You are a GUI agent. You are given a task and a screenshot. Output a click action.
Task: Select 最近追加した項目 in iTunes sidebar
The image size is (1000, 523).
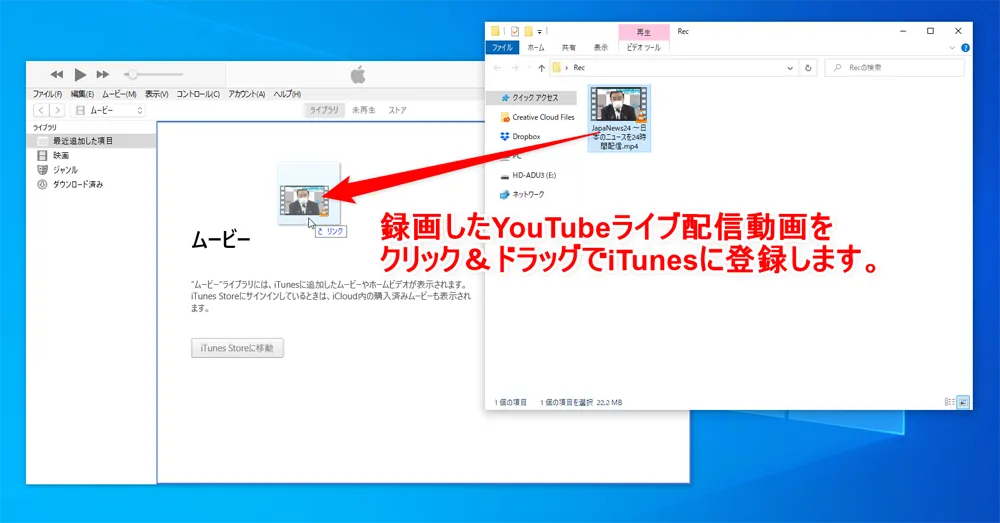[x=92, y=141]
